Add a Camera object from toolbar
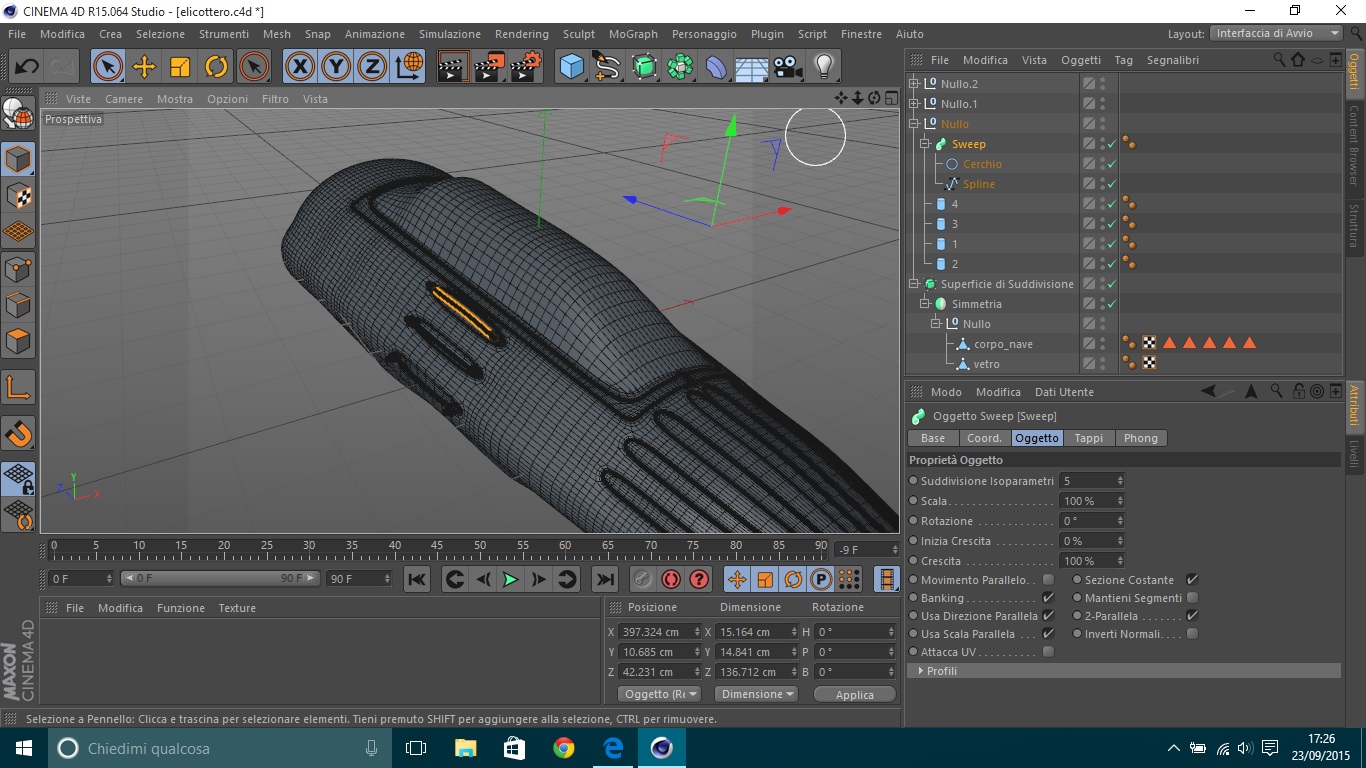The image size is (1366, 768). 789,67
